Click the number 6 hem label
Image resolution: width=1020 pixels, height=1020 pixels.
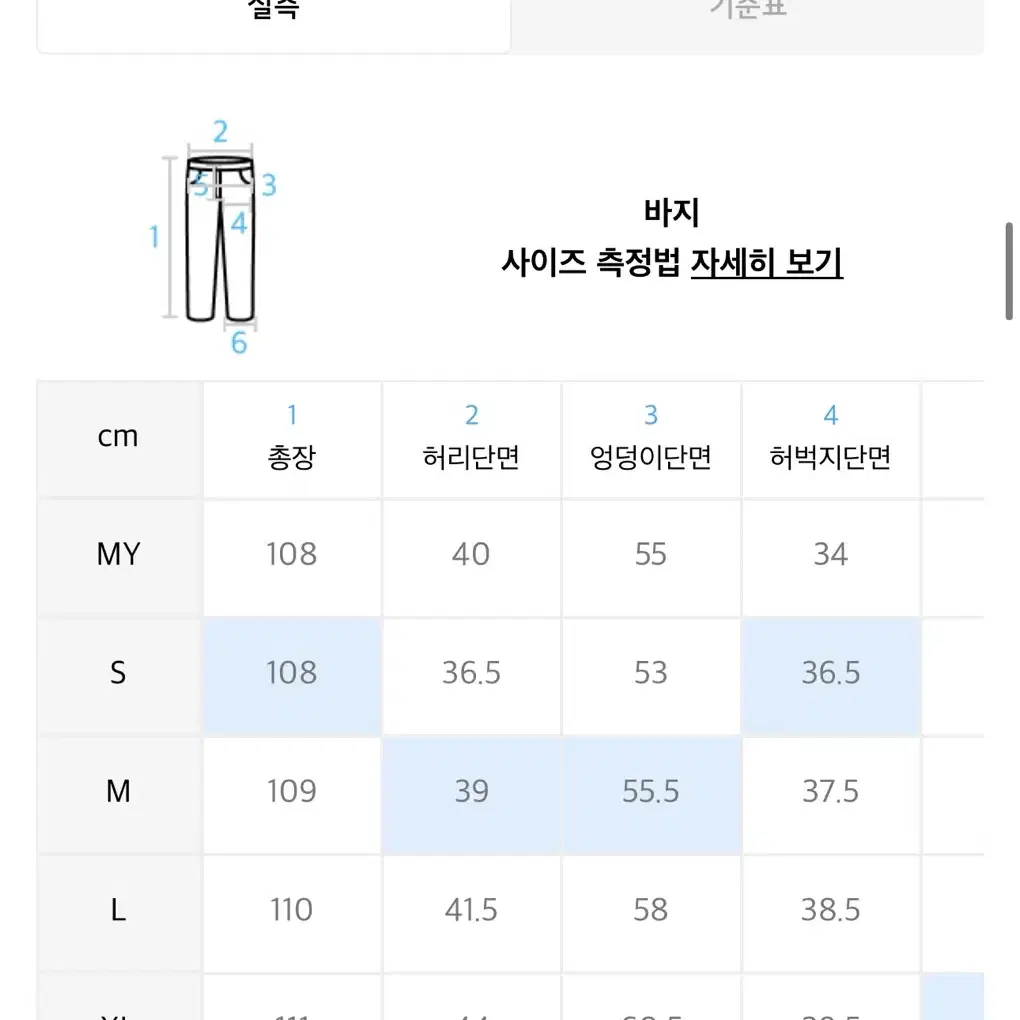(x=239, y=343)
